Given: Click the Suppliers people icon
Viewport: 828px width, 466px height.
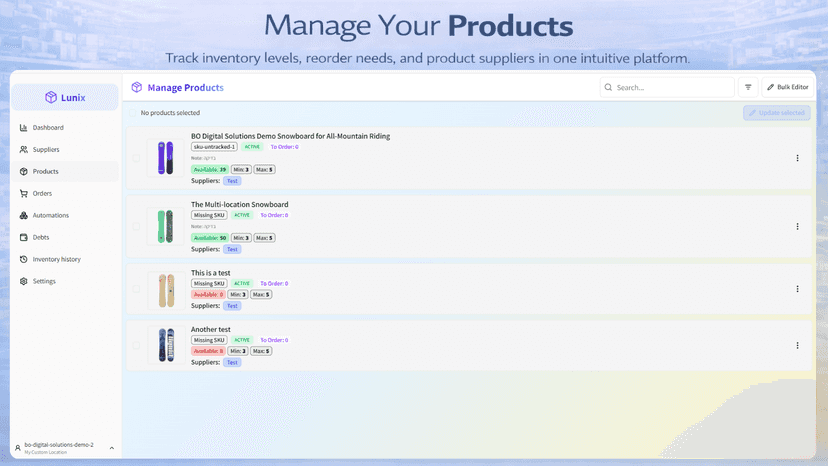Looking at the screenshot, I should pos(23,150).
